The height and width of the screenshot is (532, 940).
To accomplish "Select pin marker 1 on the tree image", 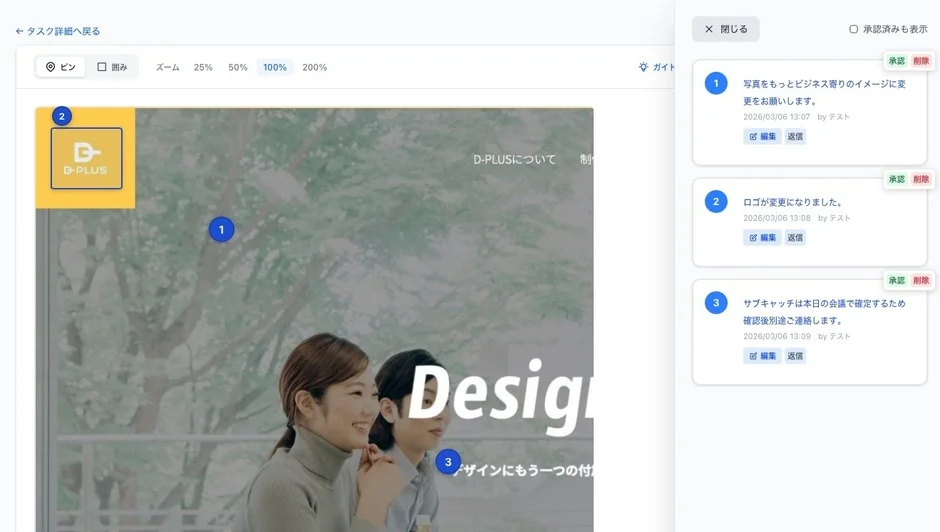I will 221,230.
